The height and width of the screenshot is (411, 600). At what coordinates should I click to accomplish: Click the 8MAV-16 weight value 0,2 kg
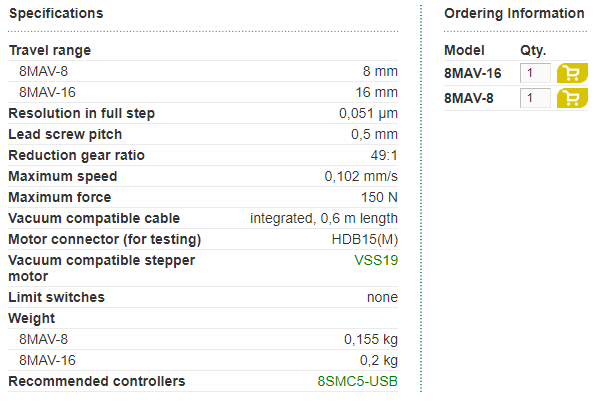[378, 360]
